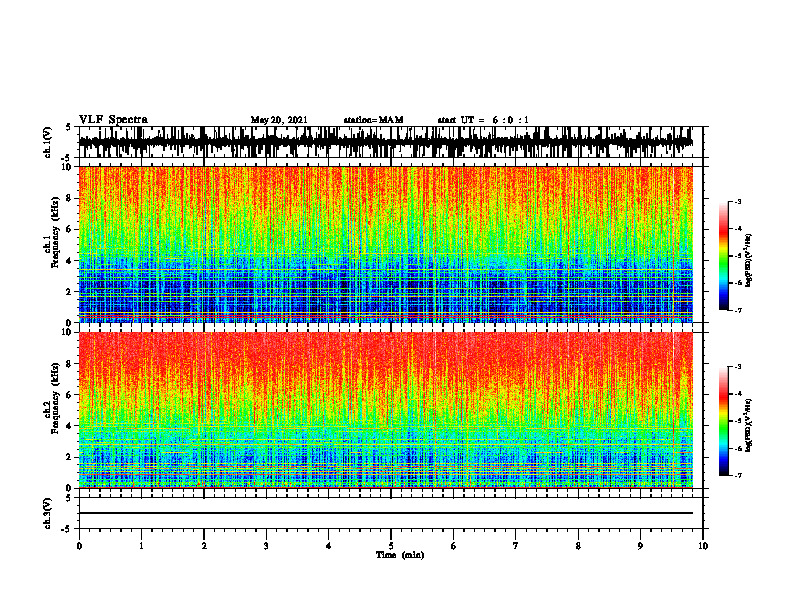The height and width of the screenshot is (612, 792).
Task: Click the "VLF Spectra" plot title
Action: 113,120
